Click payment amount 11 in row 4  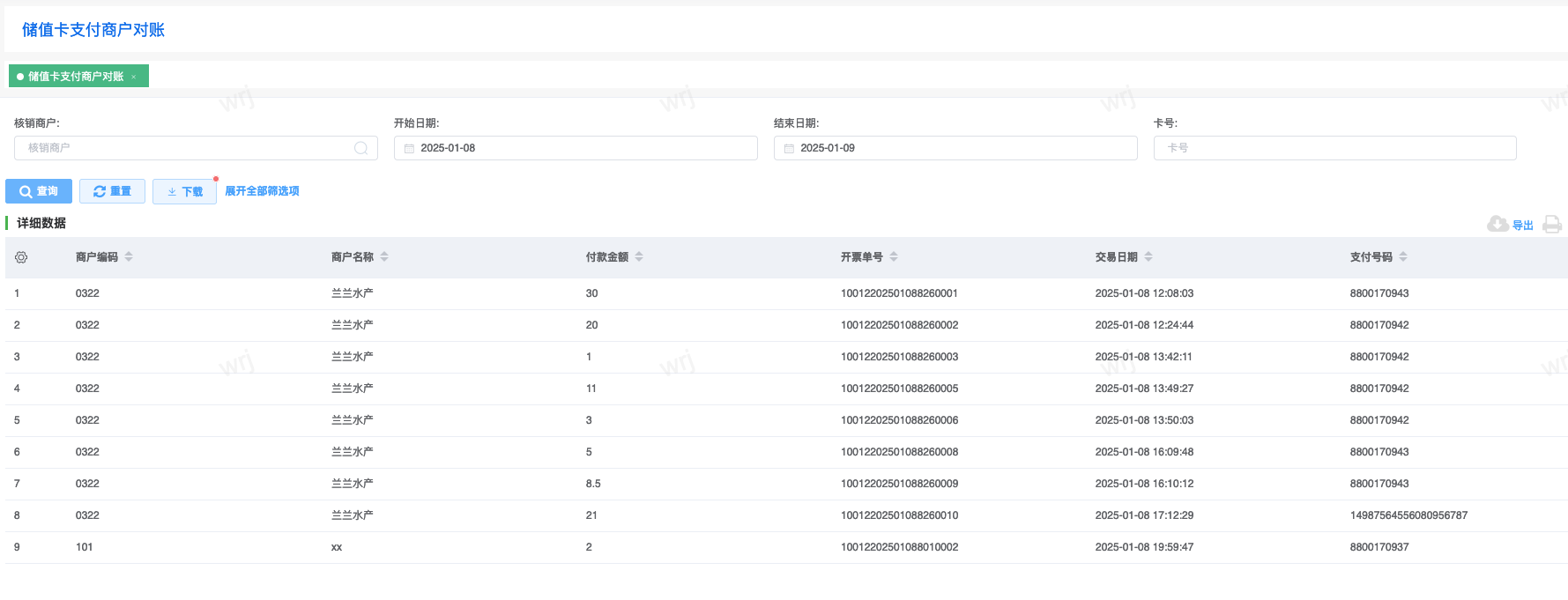[591, 389]
